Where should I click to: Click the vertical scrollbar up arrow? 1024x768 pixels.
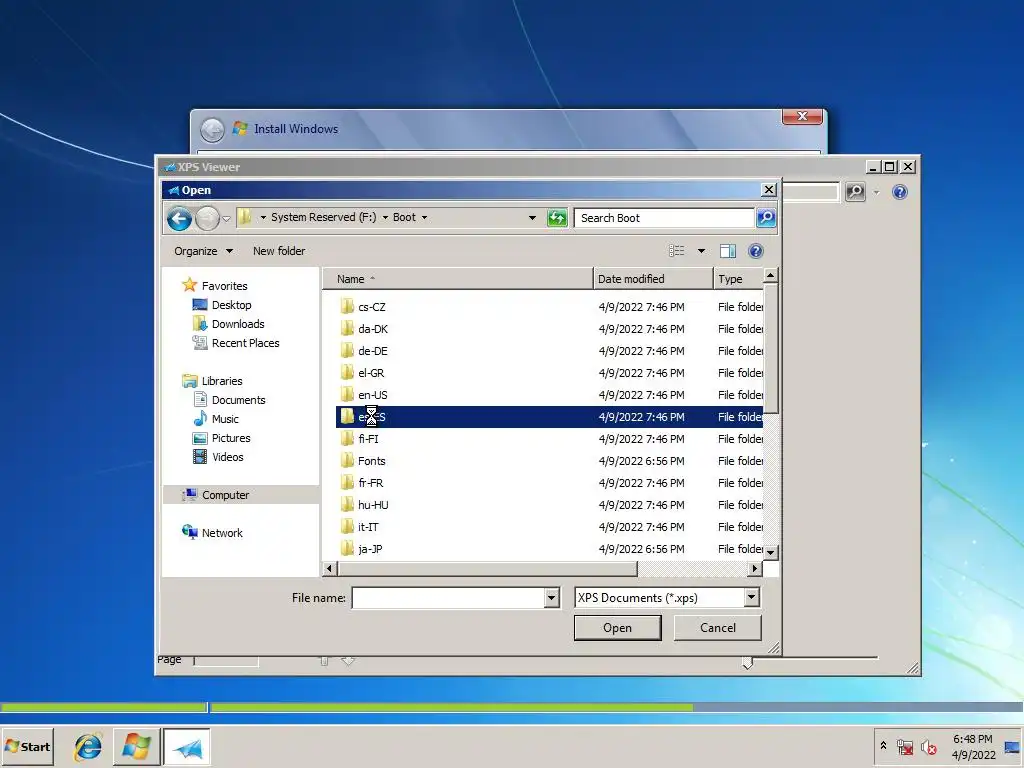pos(771,276)
